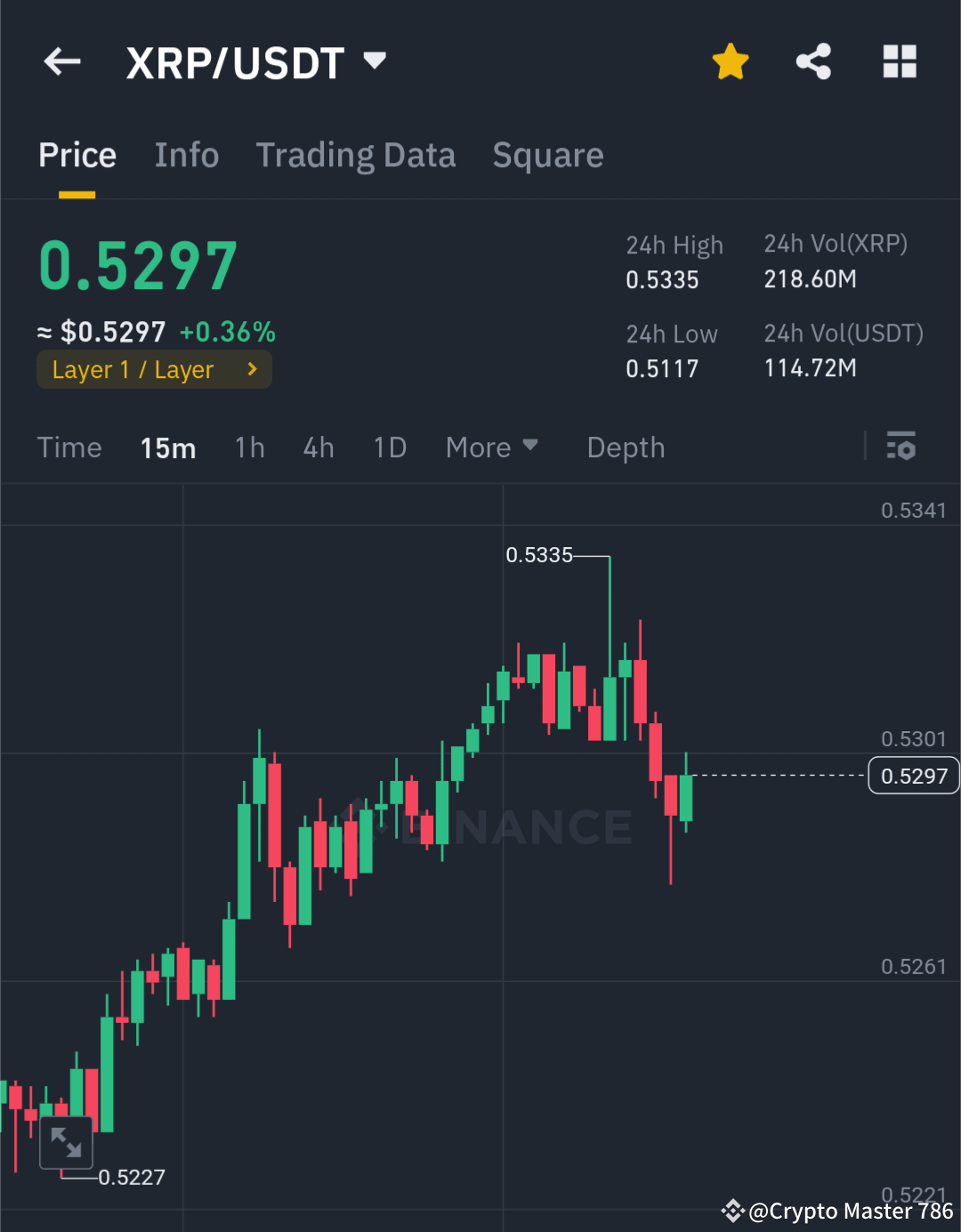Viewport: 961px width, 1232px height.
Task: Star XRP/USDT as a favorite
Action: click(730, 61)
